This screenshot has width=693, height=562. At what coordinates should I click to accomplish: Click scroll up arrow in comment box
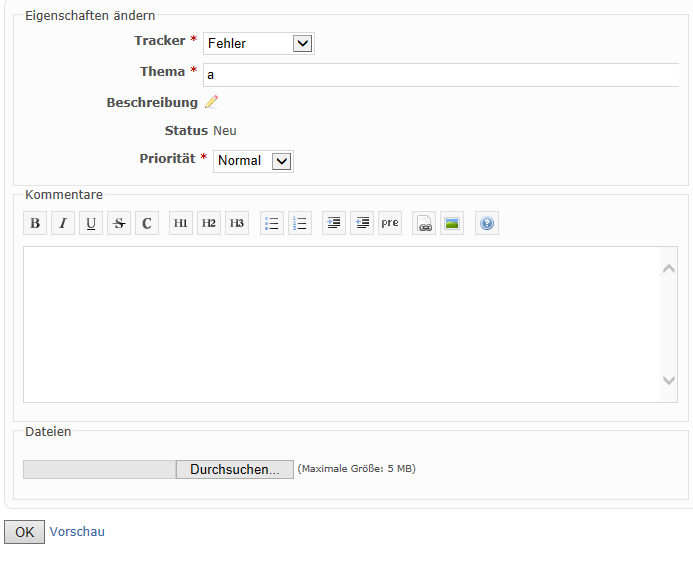669,268
